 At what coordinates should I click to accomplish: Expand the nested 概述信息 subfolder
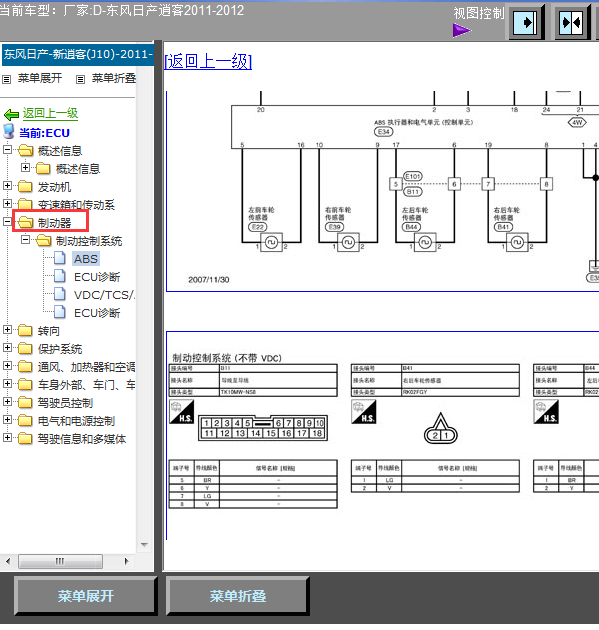(x=25, y=168)
